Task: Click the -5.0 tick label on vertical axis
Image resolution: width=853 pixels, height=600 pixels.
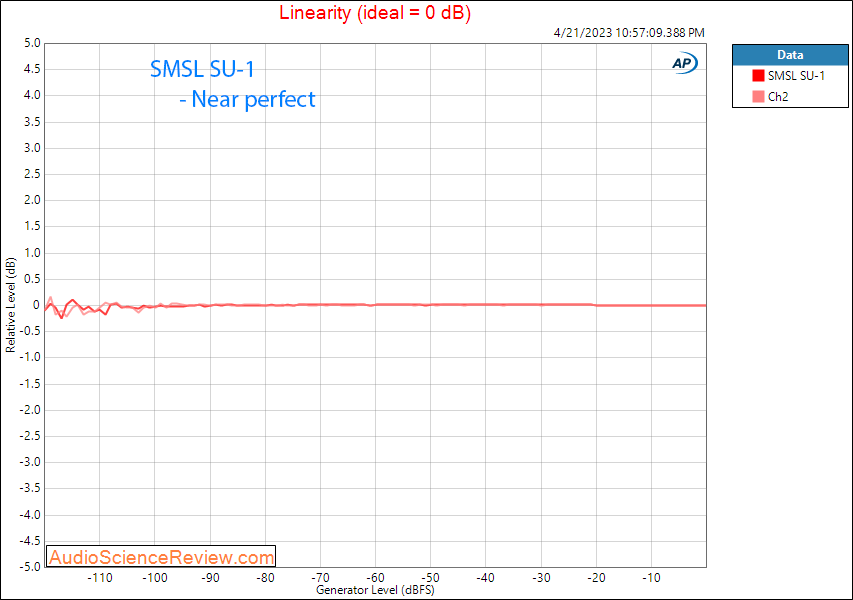Action: pos(30,567)
